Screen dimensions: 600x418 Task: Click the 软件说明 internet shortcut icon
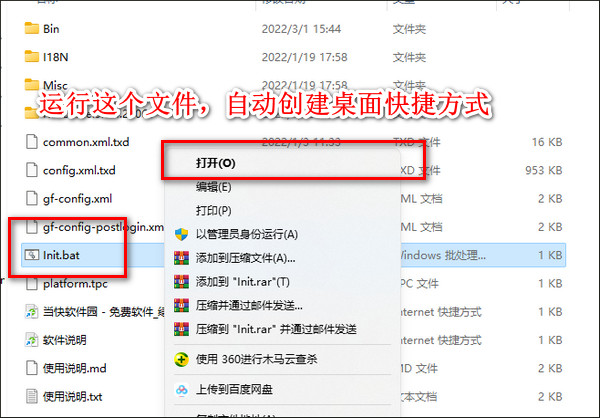coord(31,340)
